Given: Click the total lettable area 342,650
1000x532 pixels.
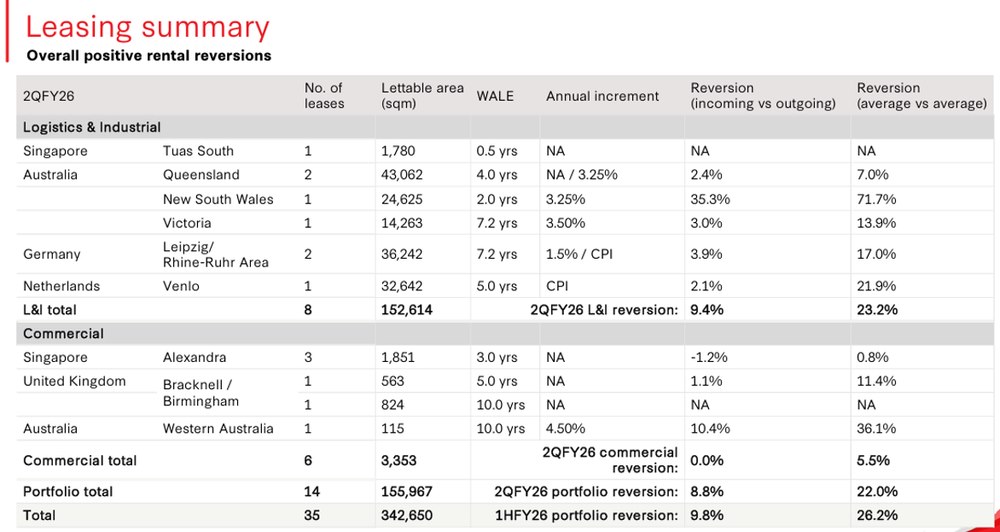Looking at the screenshot, I should point(407,515).
